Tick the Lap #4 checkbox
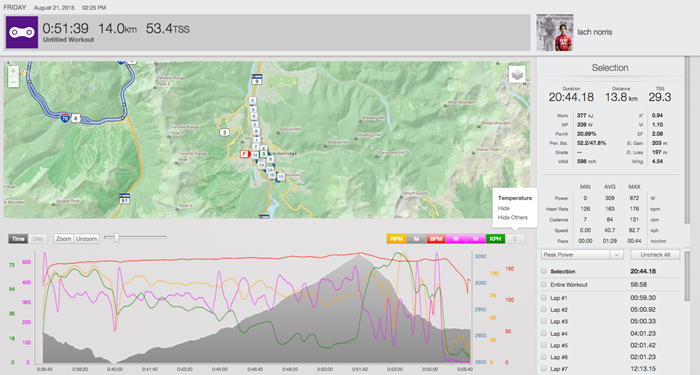Screen dimensions: 700x375 pos(544,333)
